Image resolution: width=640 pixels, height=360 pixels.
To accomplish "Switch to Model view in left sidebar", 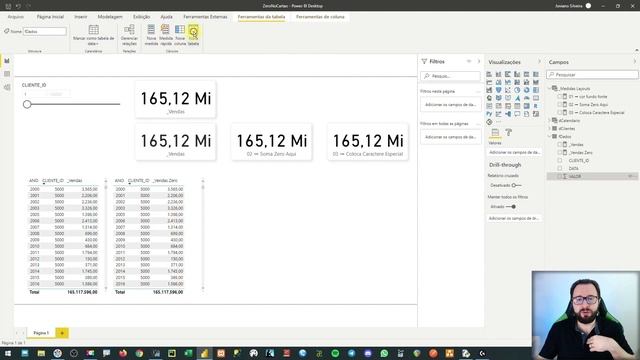I will [x=7, y=87].
